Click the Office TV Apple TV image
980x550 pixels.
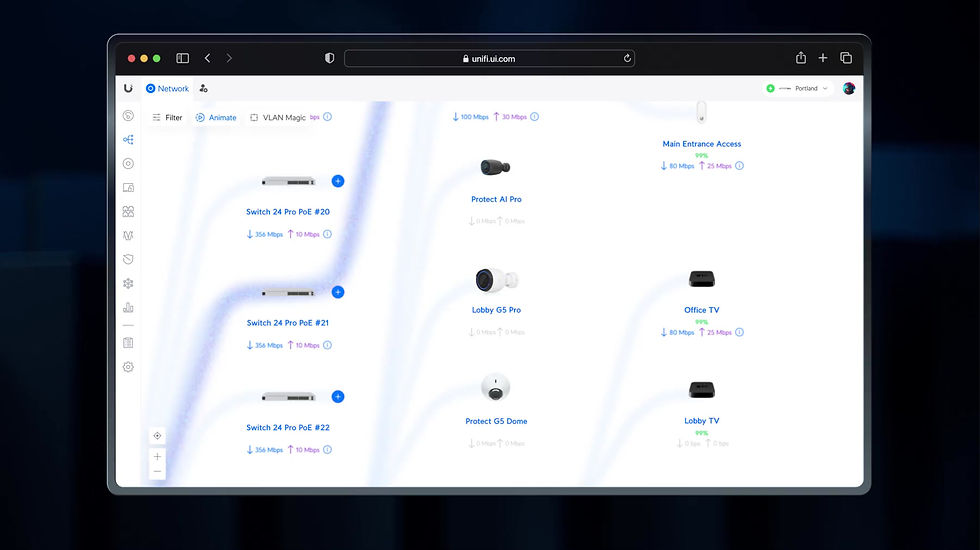702,279
